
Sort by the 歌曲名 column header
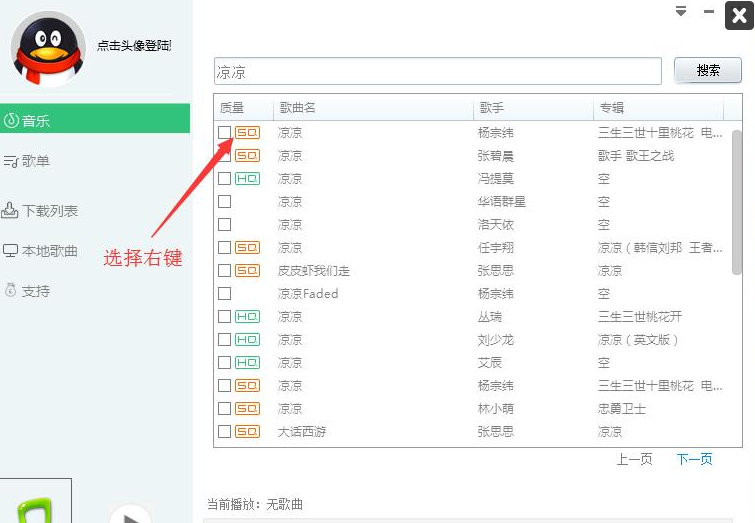373,107
